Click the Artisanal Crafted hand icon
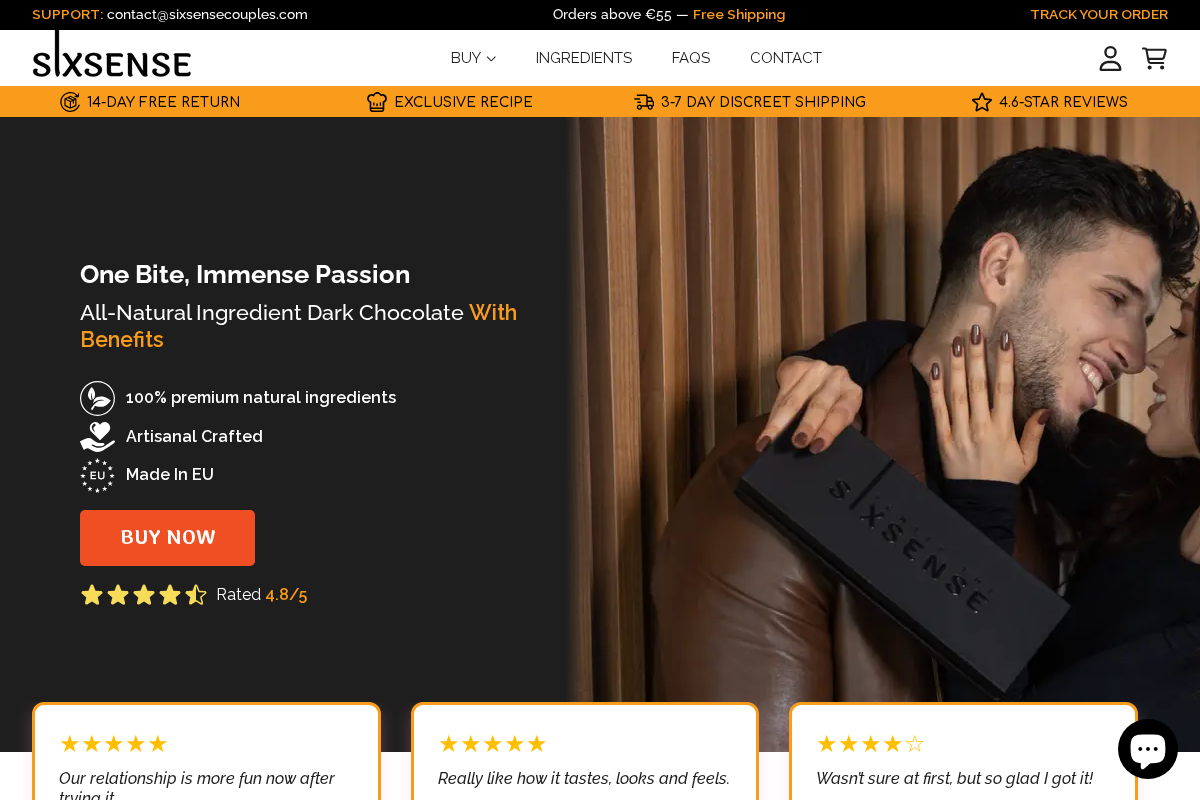The height and width of the screenshot is (800, 1200). 97,436
